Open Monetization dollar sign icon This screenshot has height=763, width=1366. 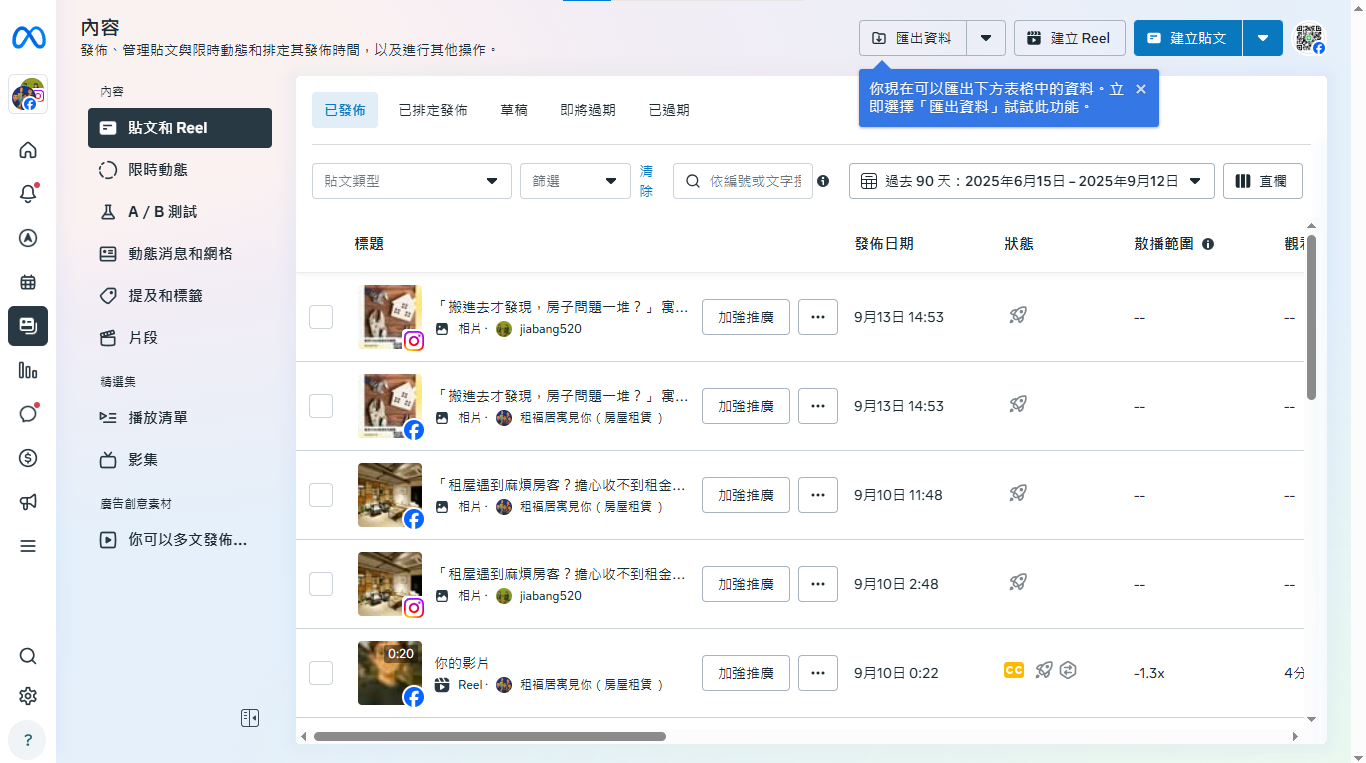click(28, 458)
